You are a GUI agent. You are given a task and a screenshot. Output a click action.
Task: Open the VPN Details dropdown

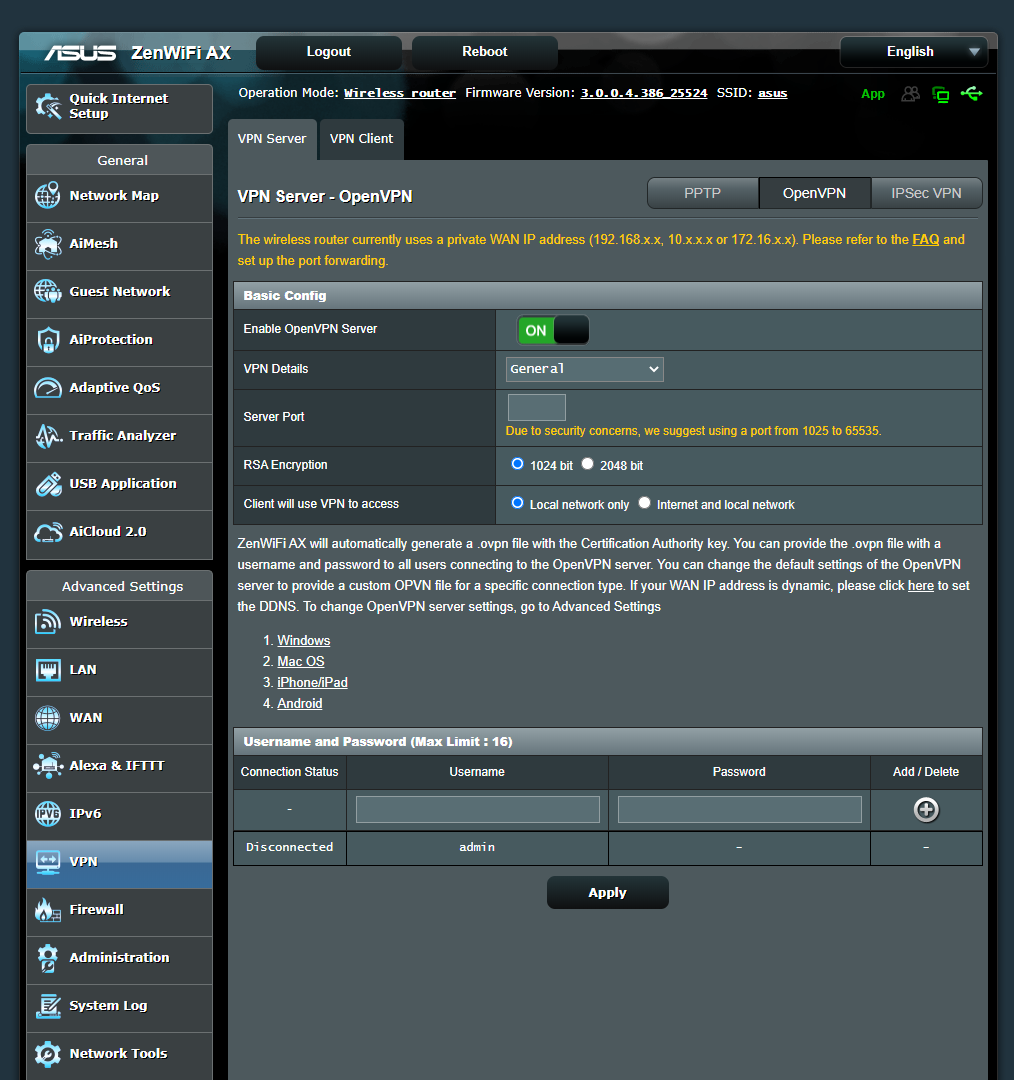point(584,369)
